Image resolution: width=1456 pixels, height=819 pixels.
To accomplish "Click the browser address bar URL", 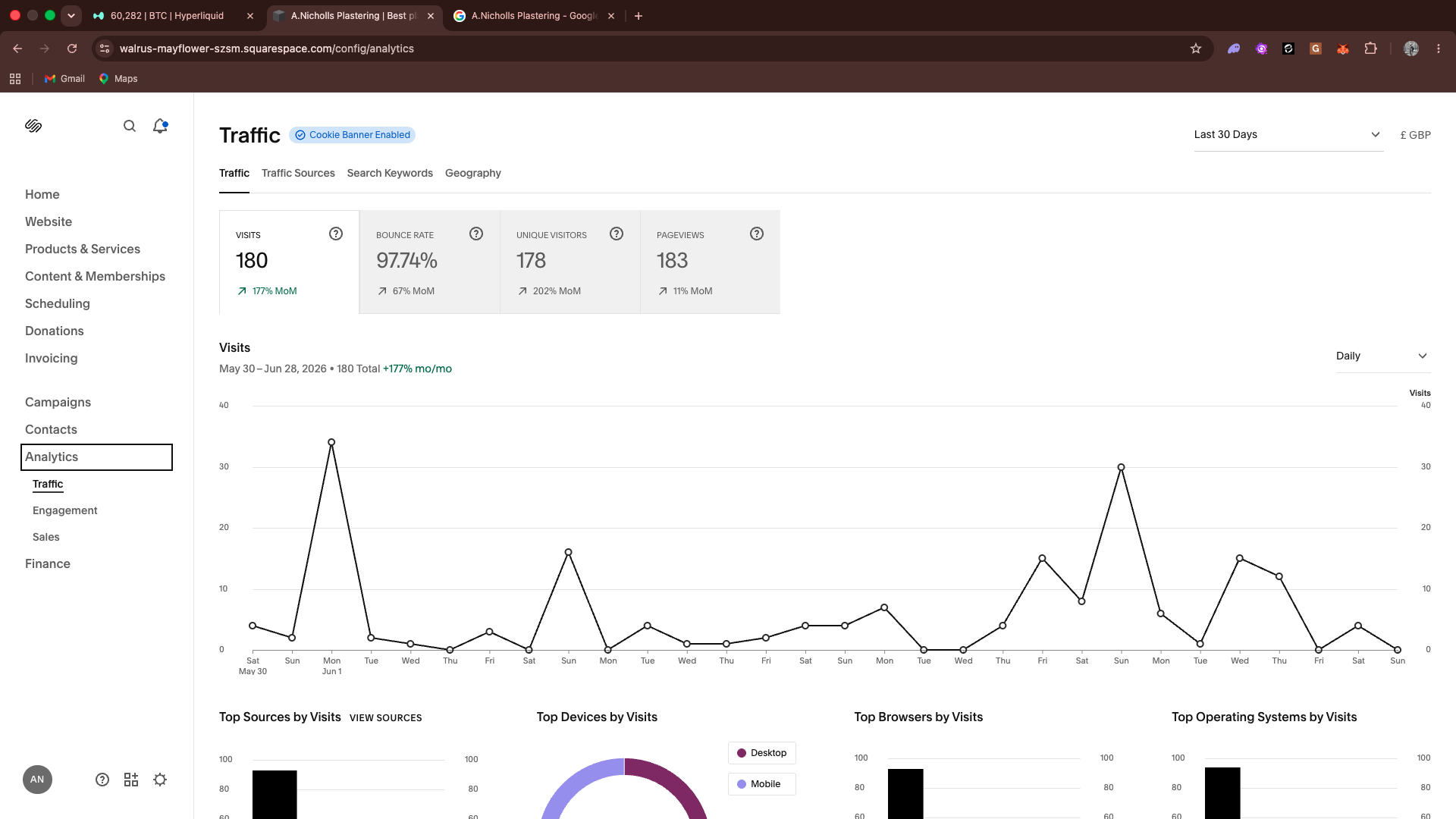I will click(x=267, y=49).
